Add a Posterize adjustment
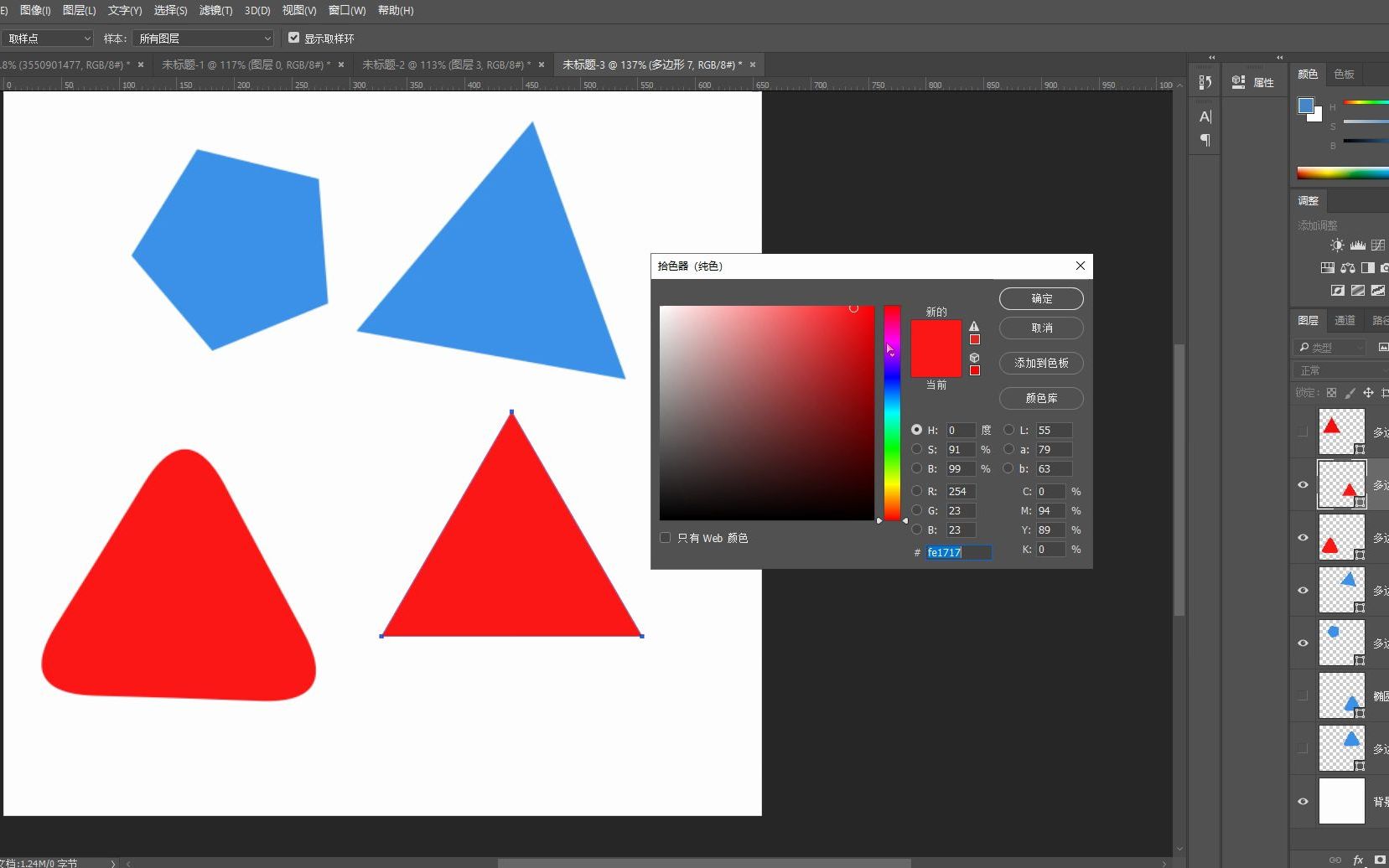The width and height of the screenshot is (1389, 868). pyautogui.click(x=1358, y=291)
